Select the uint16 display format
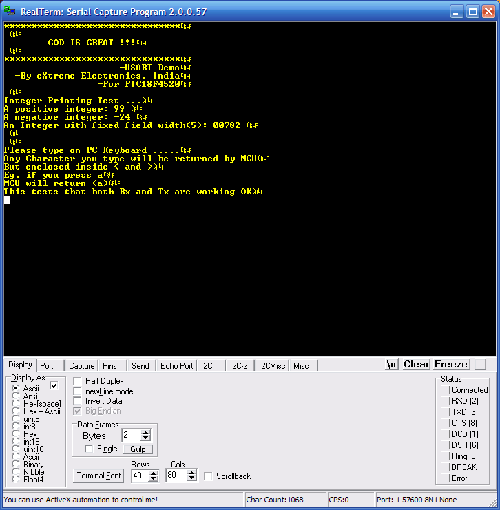The height and width of the screenshot is (510, 500). coord(16,449)
